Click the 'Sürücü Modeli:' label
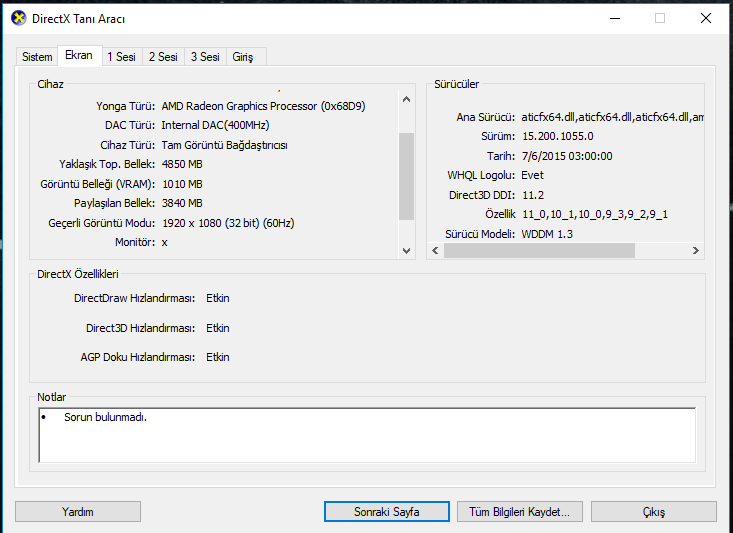This screenshot has width=733, height=533. click(480, 234)
